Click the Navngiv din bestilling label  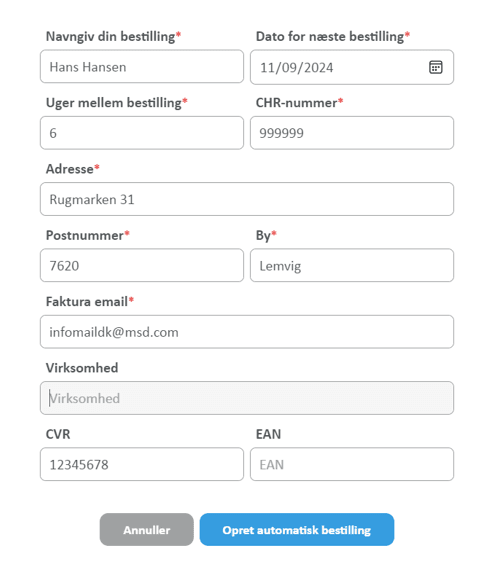click(x=113, y=37)
